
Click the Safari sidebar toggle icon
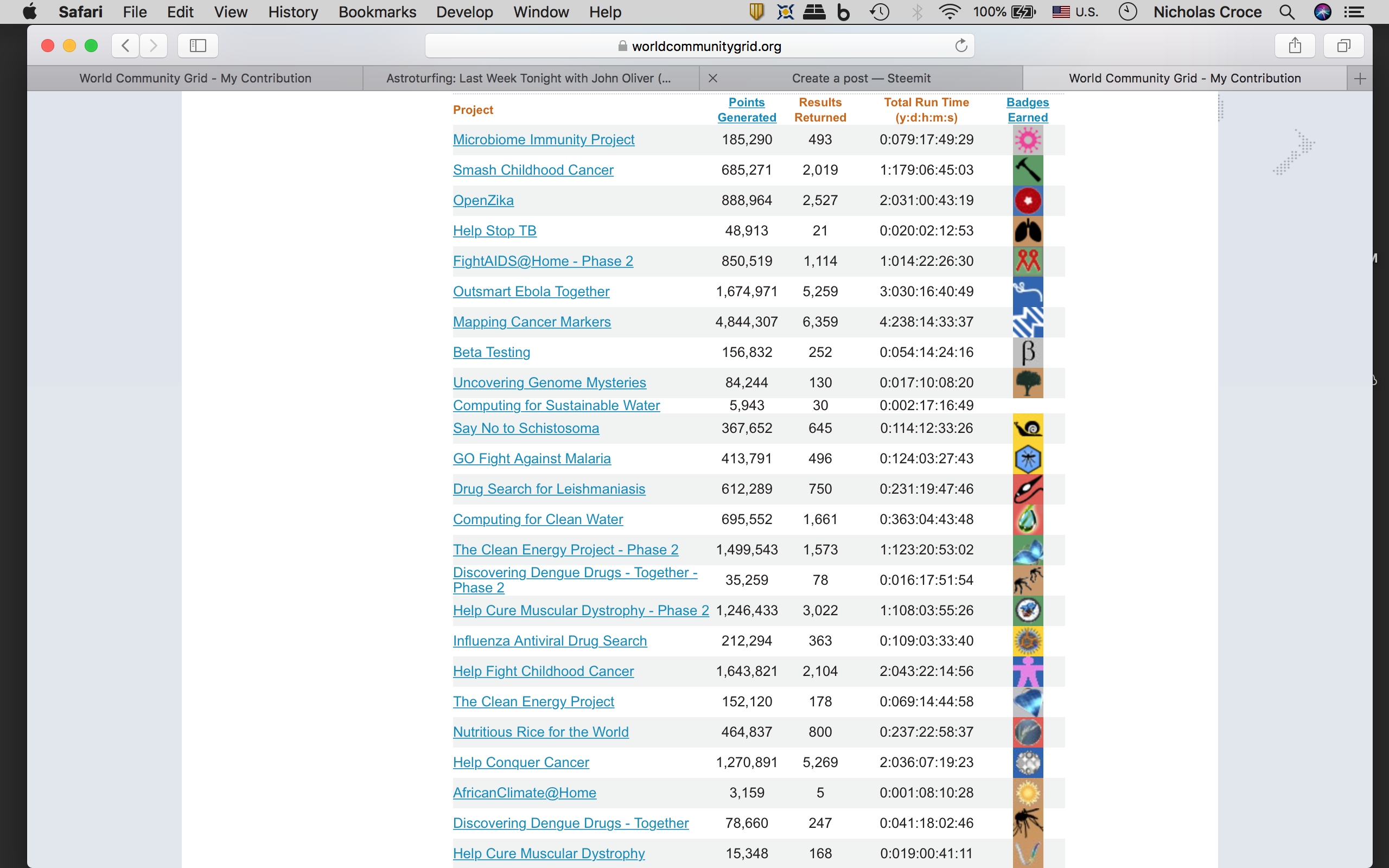197,46
